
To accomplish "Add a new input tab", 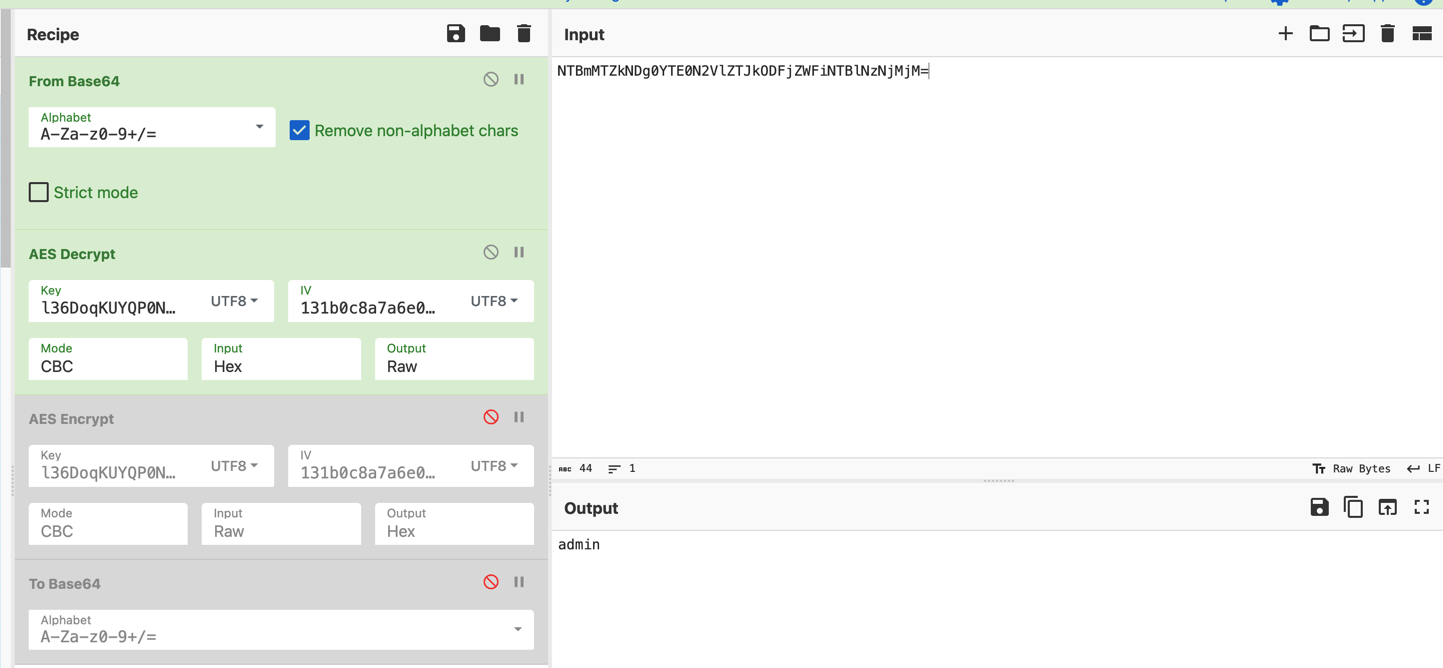I will [x=1285, y=34].
